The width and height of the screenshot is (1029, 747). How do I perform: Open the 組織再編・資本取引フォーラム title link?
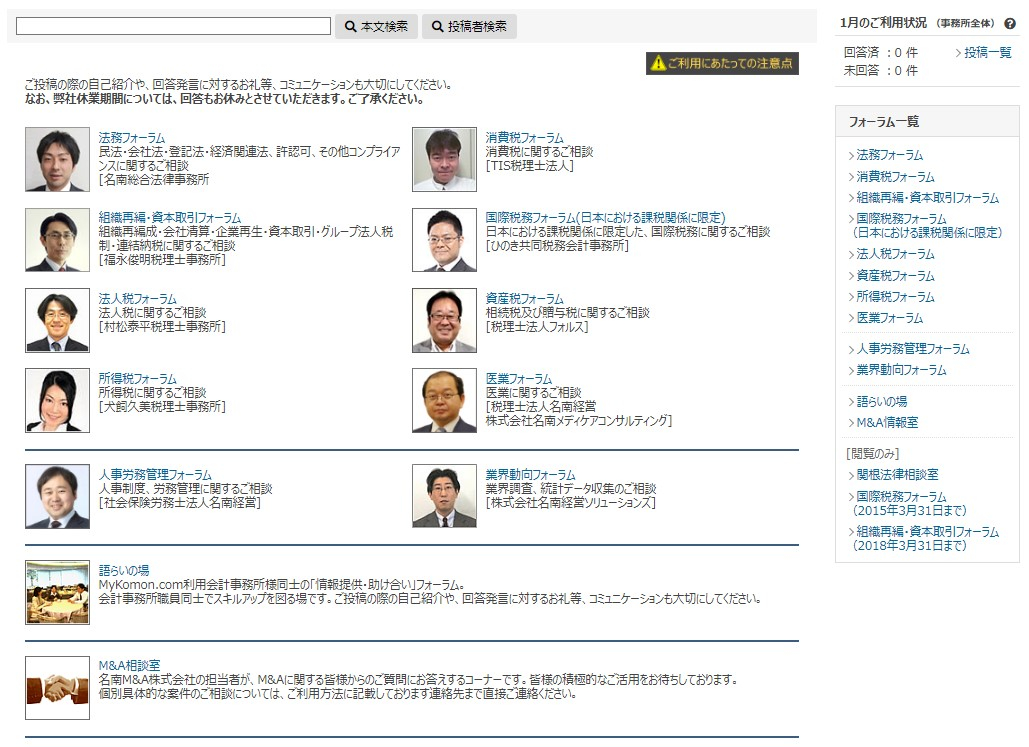click(169, 217)
